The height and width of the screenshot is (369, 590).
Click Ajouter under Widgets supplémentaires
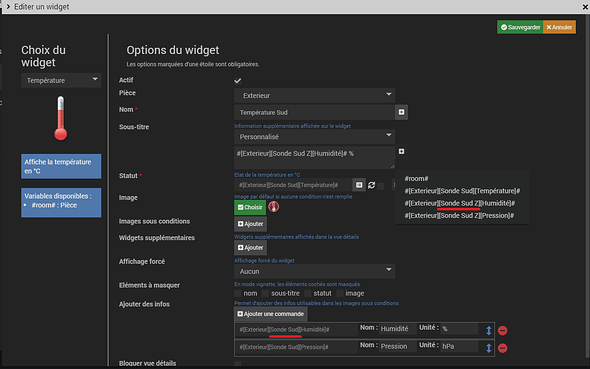click(250, 248)
